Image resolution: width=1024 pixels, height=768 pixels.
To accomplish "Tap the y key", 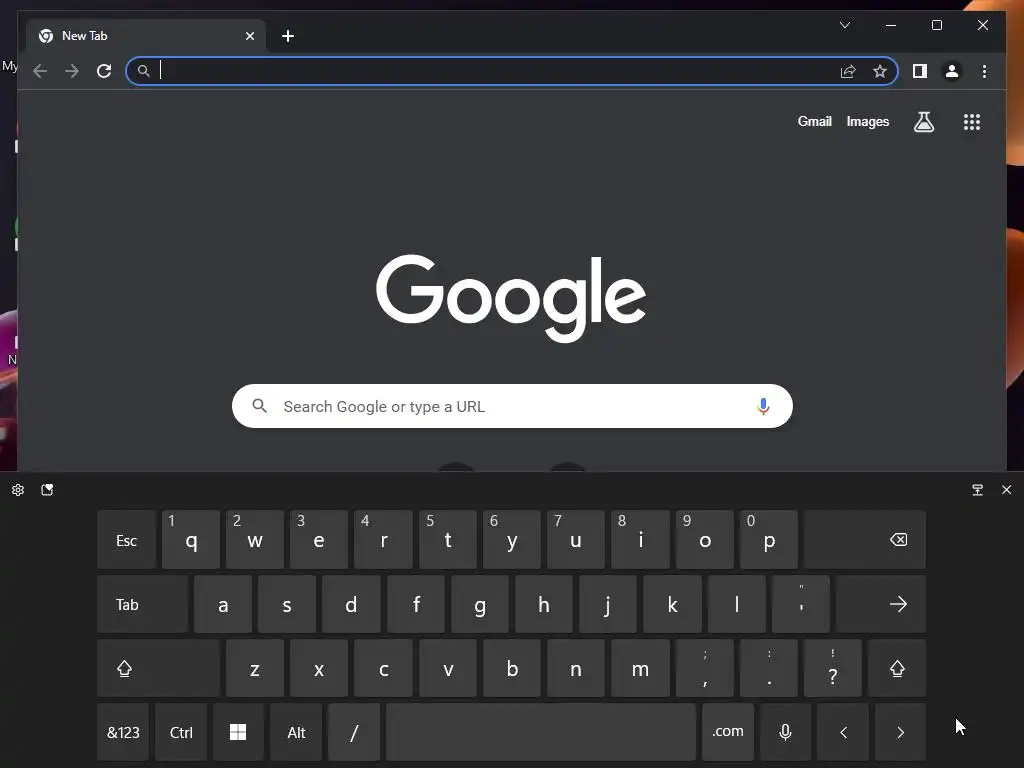I will point(511,539).
